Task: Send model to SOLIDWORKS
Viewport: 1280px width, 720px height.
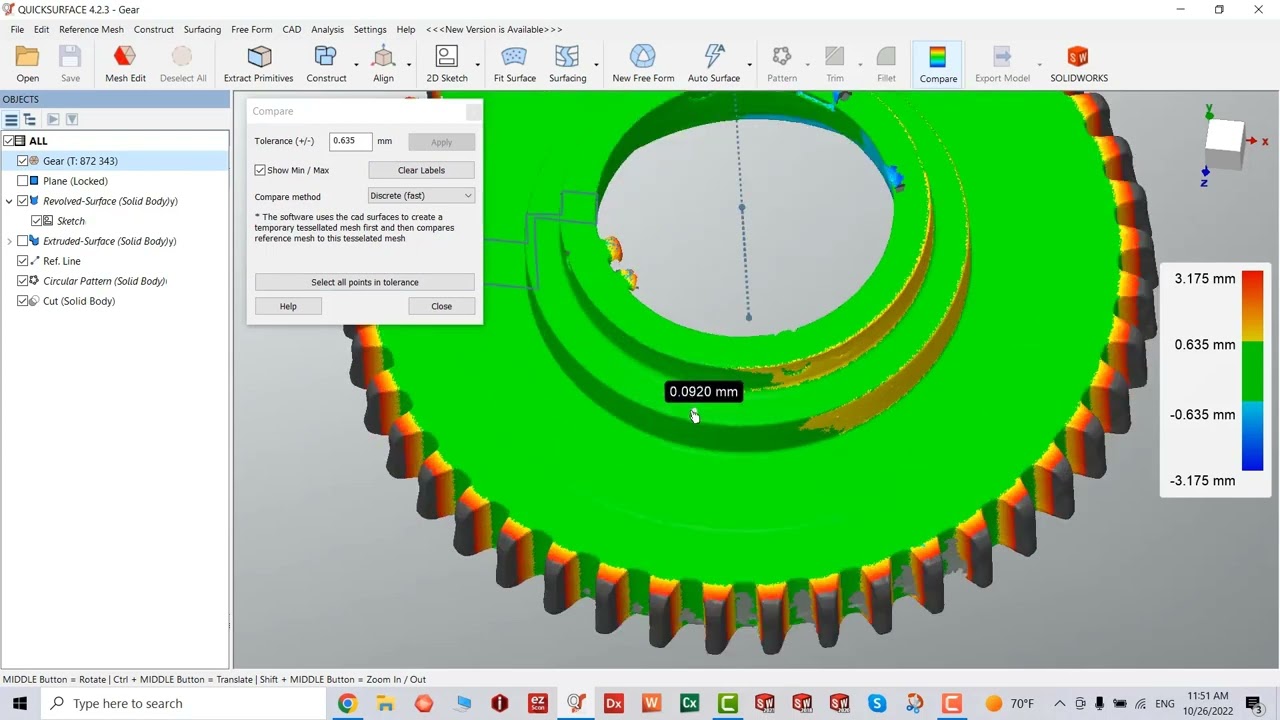Action: [x=1078, y=64]
